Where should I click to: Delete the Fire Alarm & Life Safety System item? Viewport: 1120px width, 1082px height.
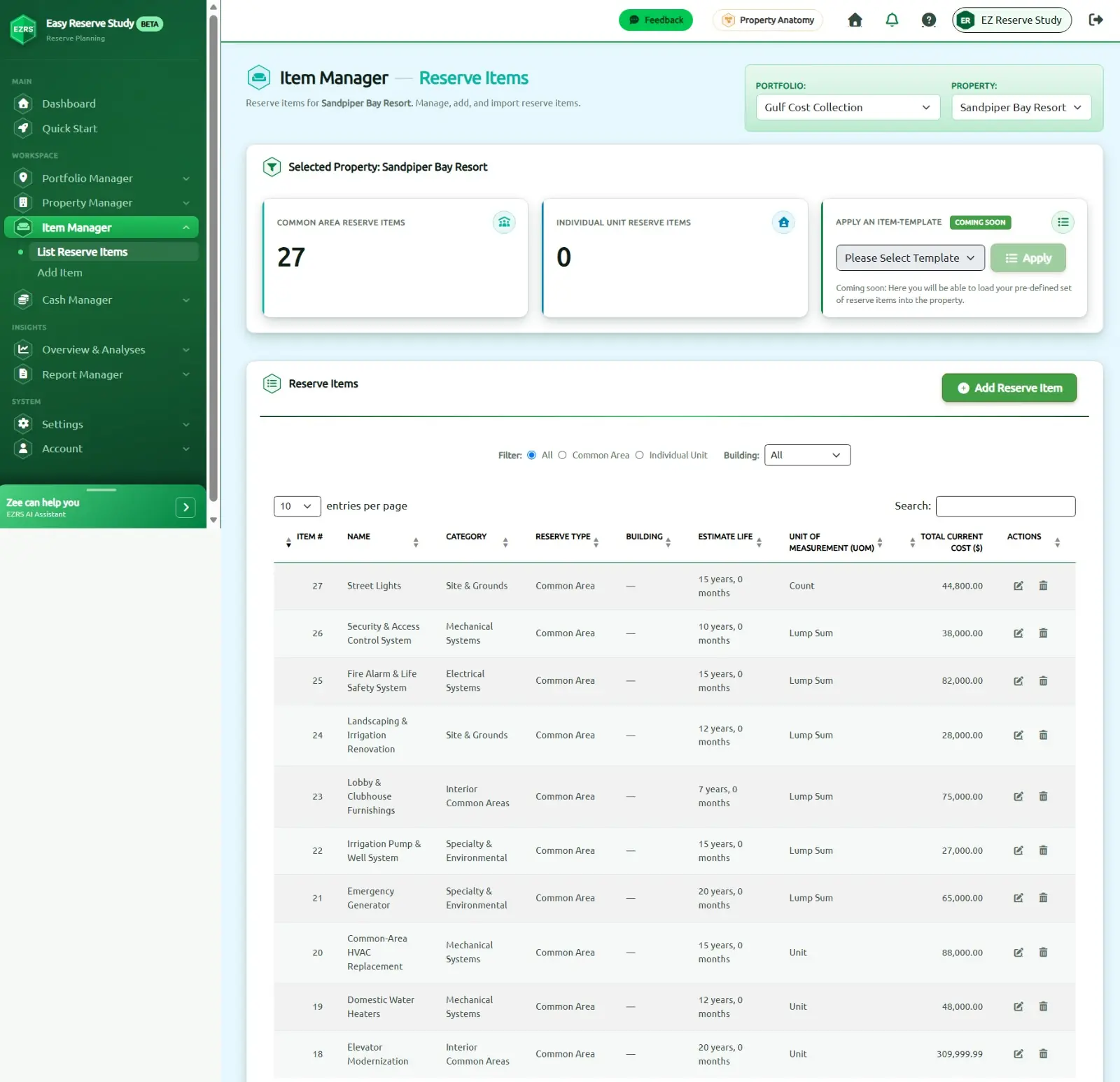[x=1043, y=681]
